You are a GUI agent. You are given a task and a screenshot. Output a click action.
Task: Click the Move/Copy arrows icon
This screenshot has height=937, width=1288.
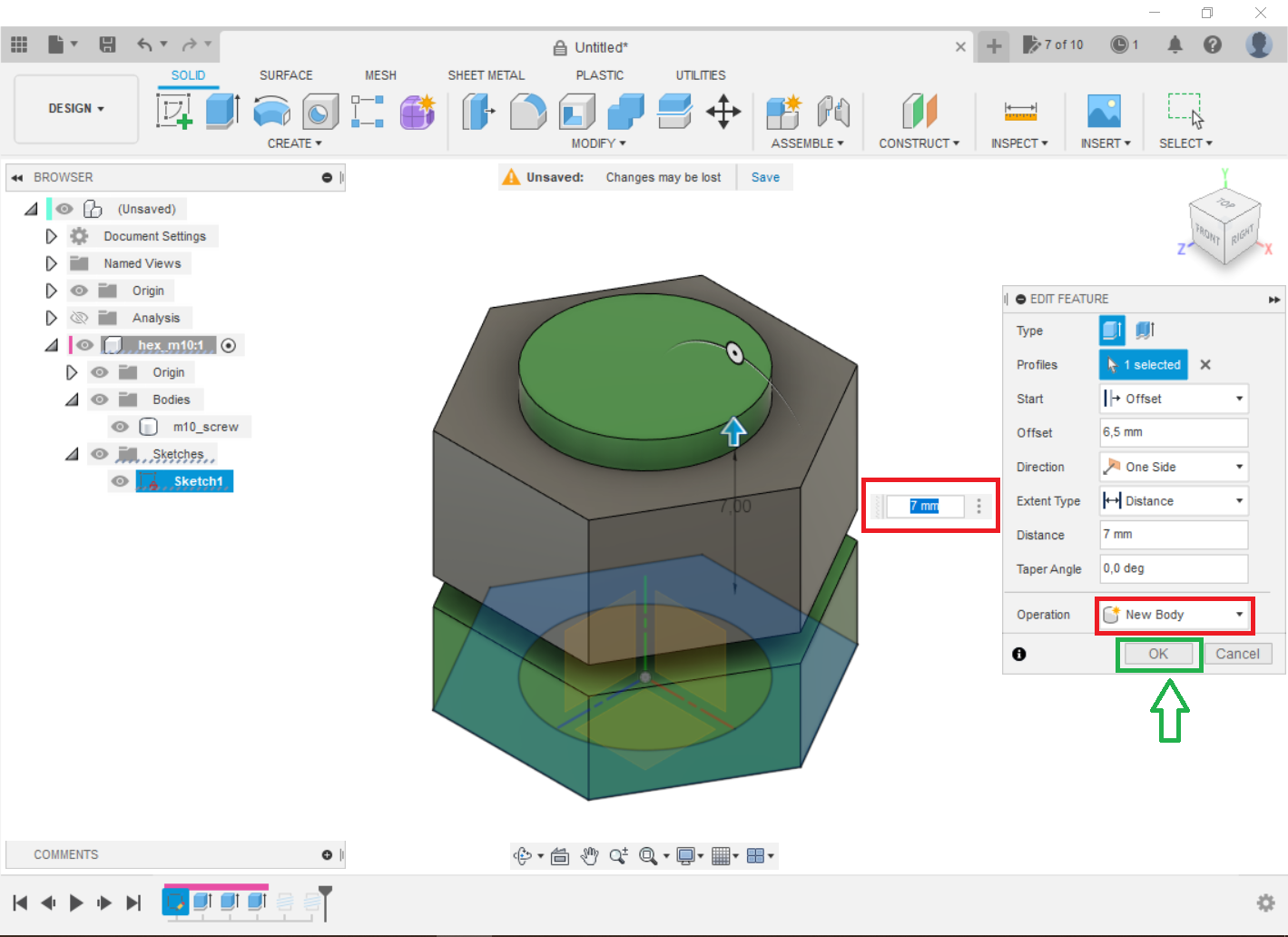coord(723,112)
